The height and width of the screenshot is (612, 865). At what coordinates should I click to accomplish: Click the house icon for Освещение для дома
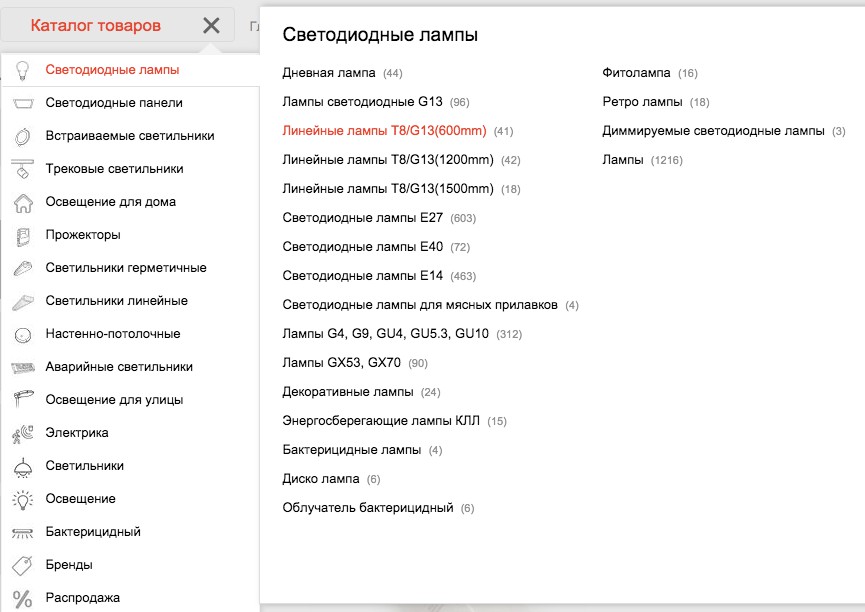(23, 202)
